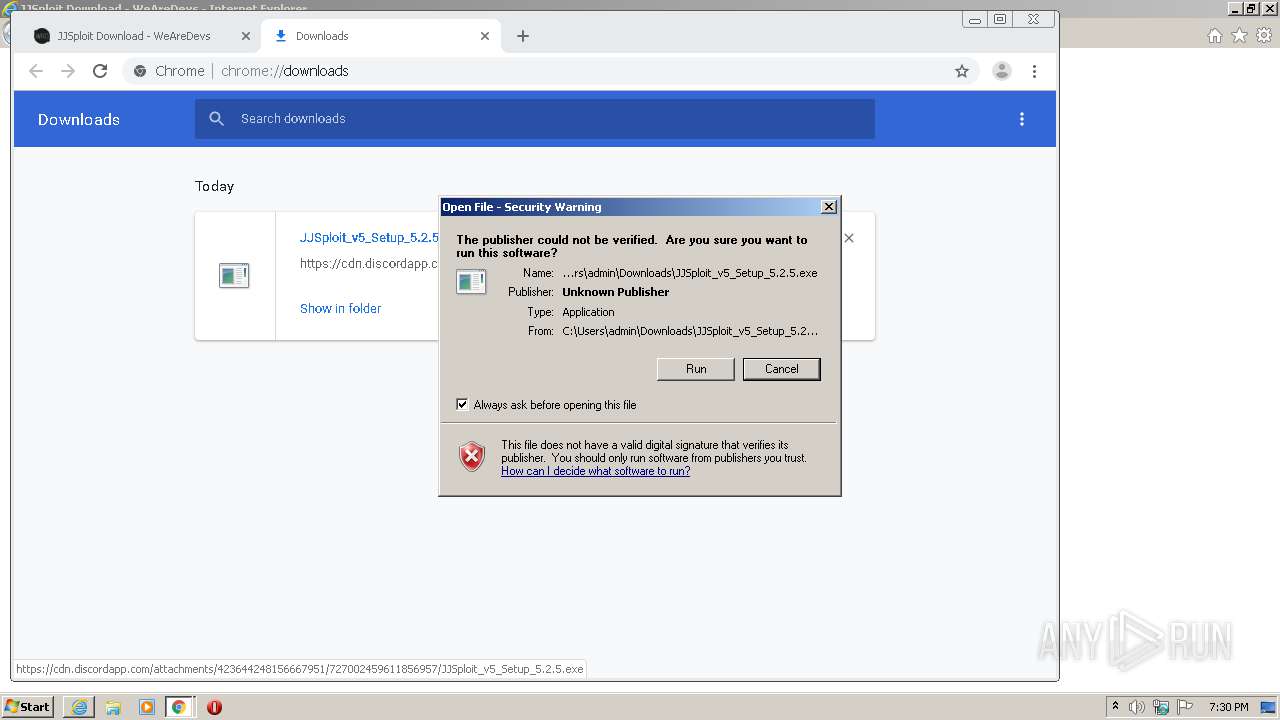This screenshot has width=1280, height=720.
Task: Close the JJSploit Download tab
Action: [x=245, y=36]
